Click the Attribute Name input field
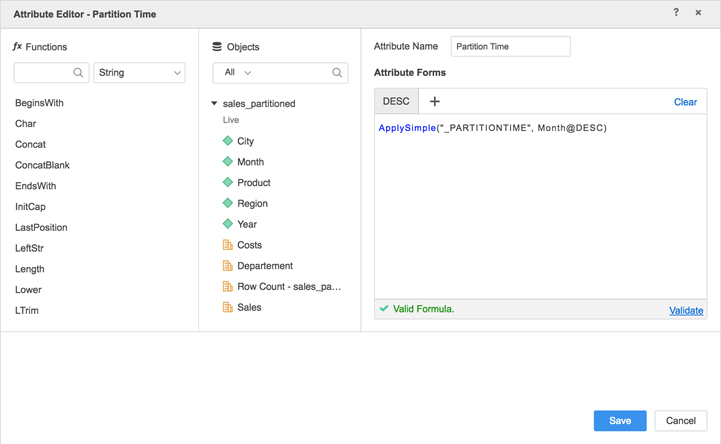 (510, 47)
